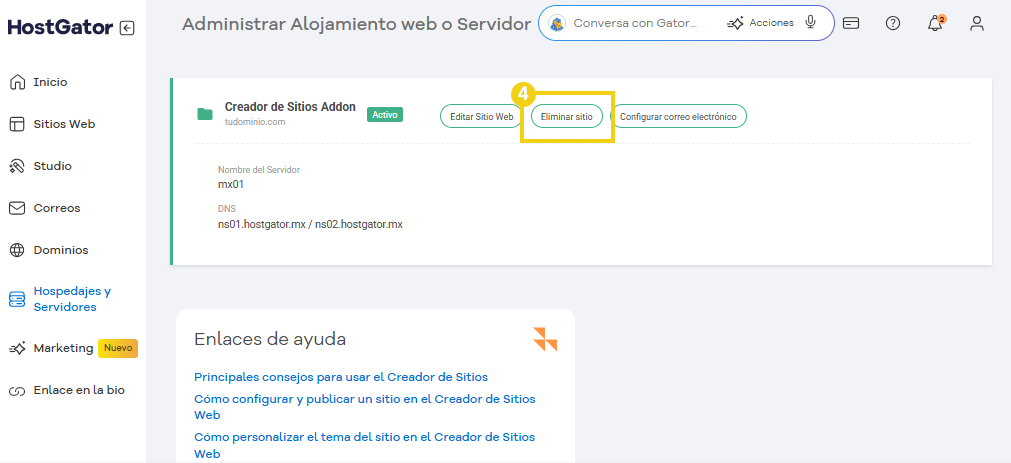Open the user account profile icon
The height and width of the screenshot is (463, 1011).
(977, 24)
